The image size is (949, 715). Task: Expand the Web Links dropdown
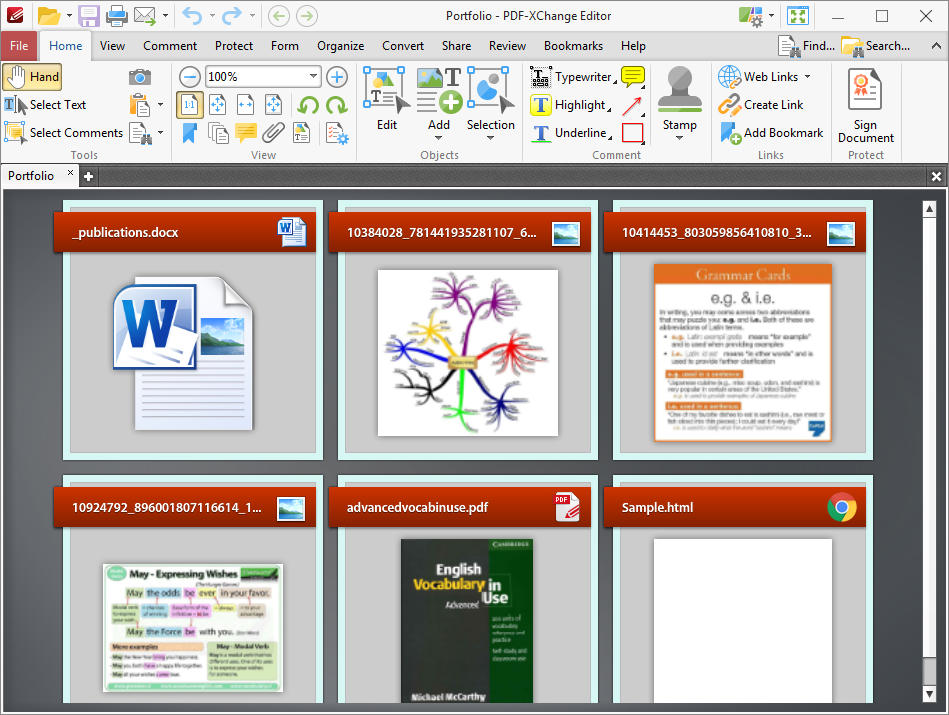(x=807, y=77)
